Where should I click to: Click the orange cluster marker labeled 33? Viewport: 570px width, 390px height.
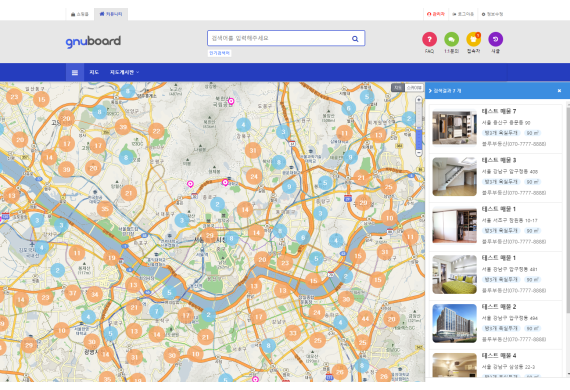click(293, 333)
